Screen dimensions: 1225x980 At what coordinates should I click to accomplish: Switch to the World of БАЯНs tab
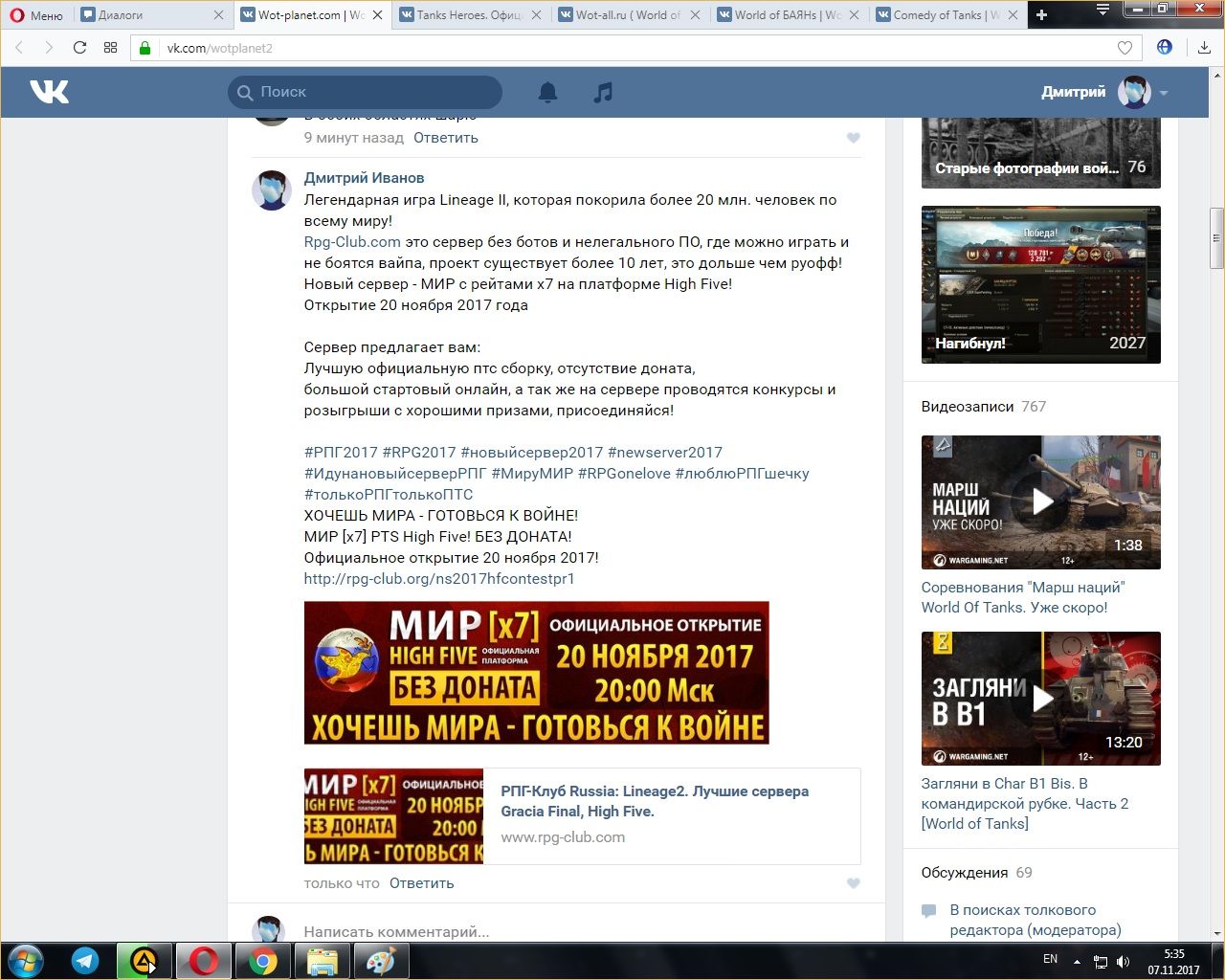[x=787, y=15]
